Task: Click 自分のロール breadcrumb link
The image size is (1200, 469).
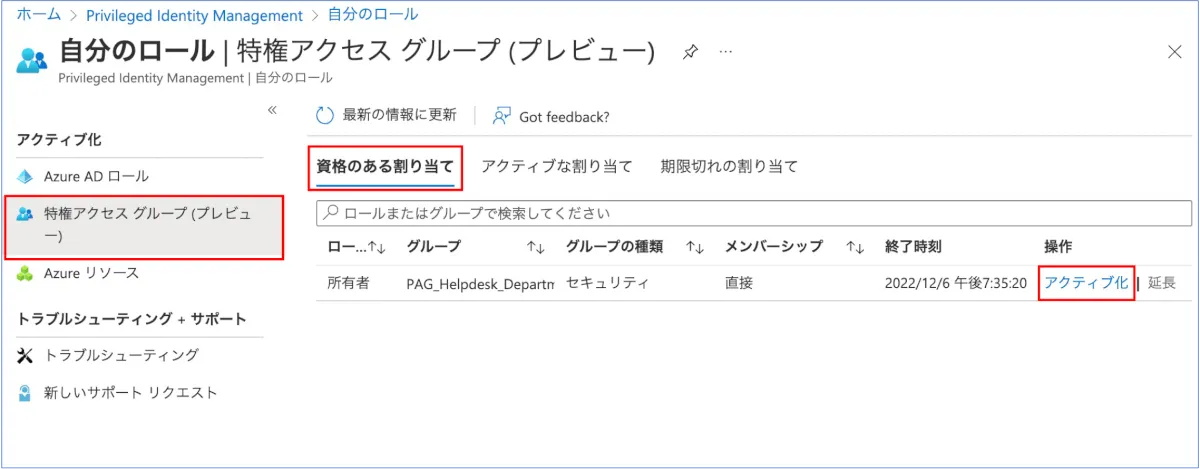Action: (374, 15)
